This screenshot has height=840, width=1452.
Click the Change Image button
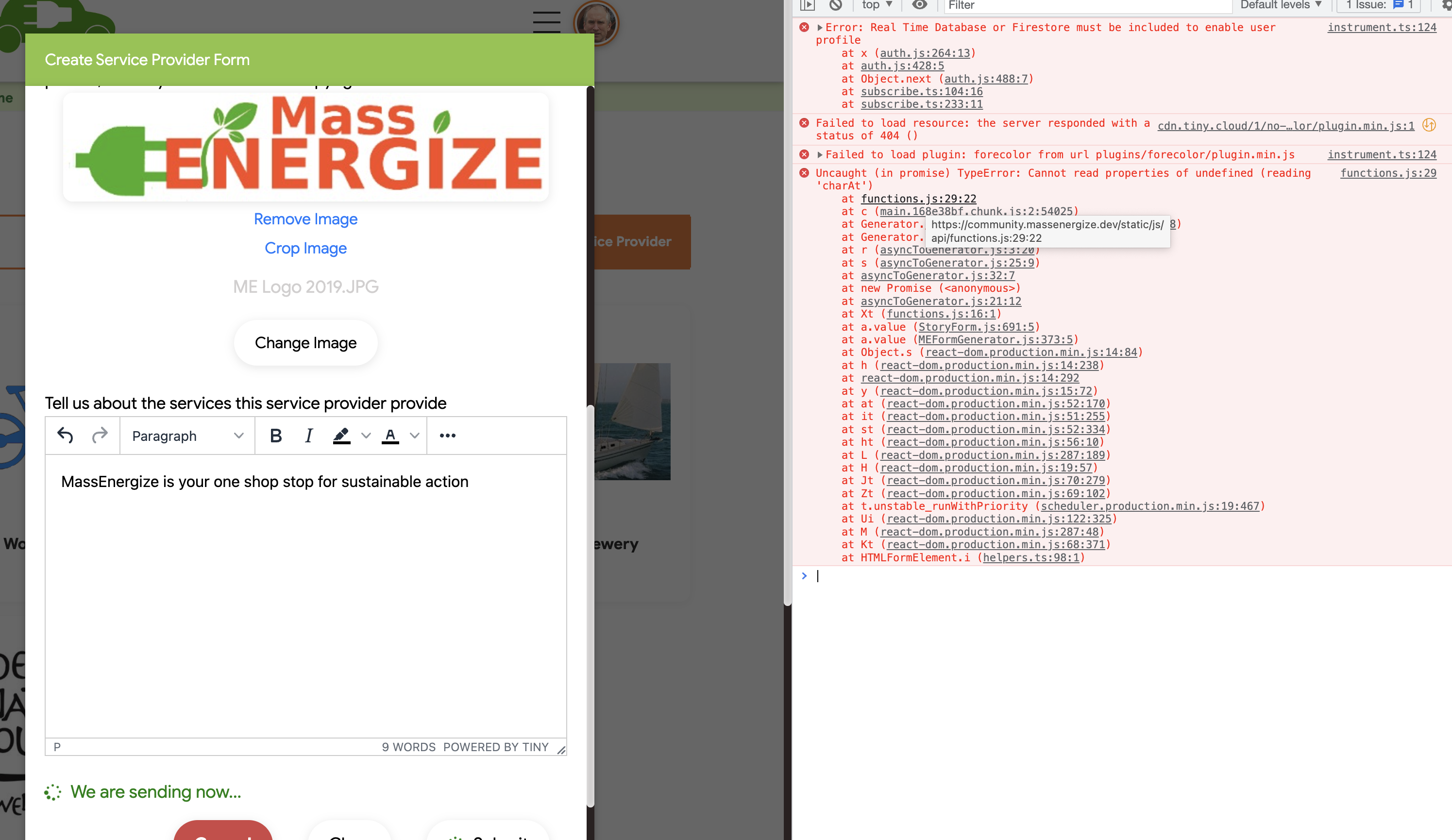click(x=305, y=342)
